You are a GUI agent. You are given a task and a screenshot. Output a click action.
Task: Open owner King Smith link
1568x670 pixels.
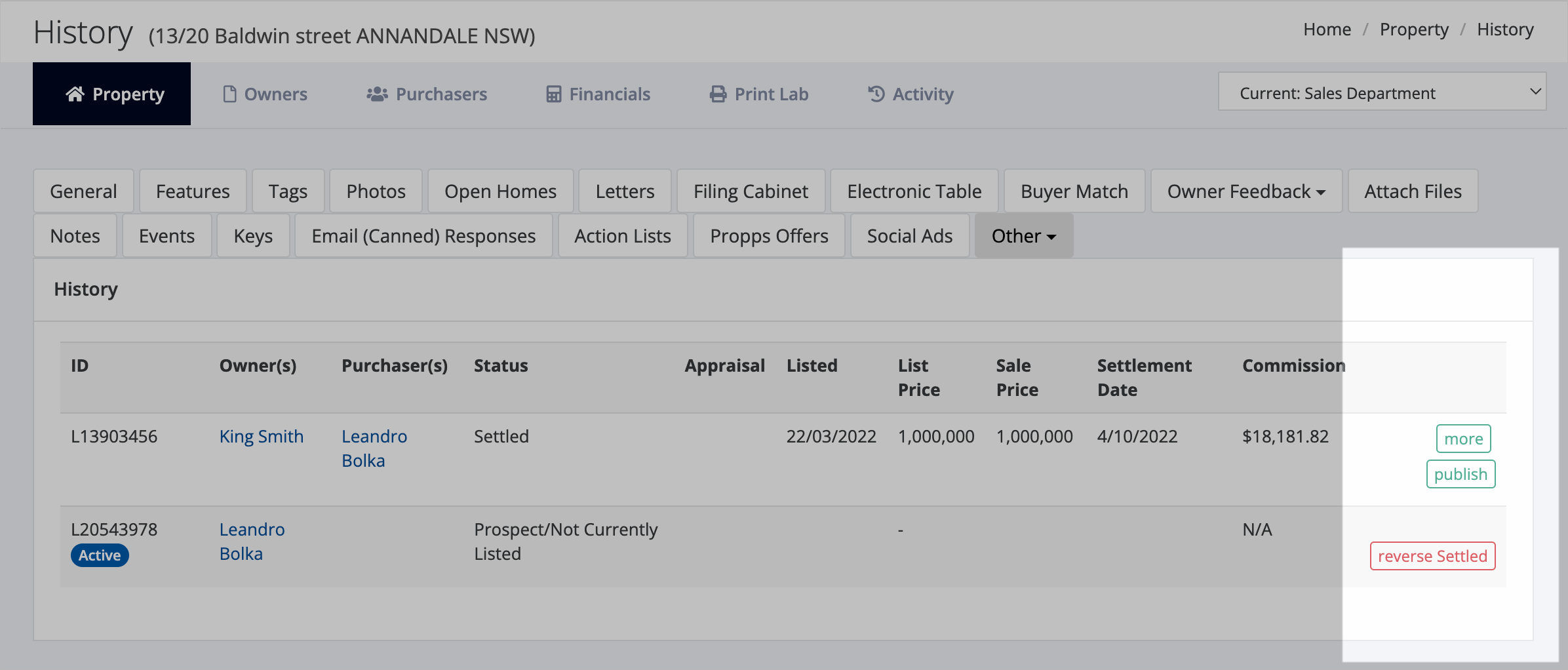(x=261, y=437)
